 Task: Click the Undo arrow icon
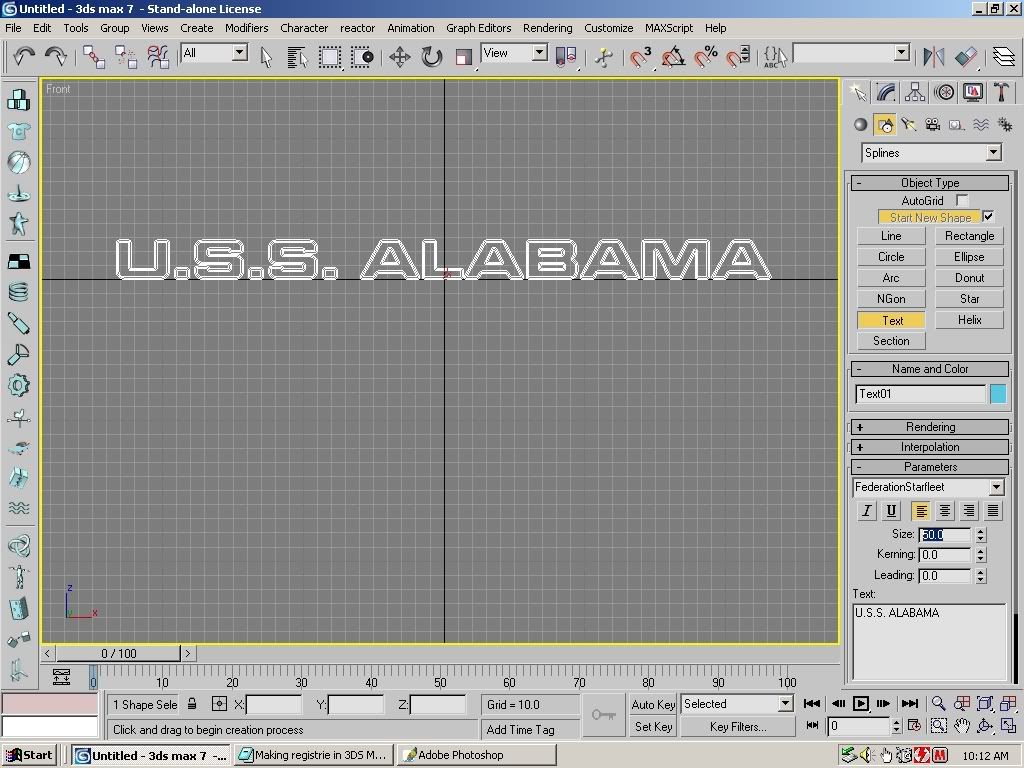(x=24, y=56)
